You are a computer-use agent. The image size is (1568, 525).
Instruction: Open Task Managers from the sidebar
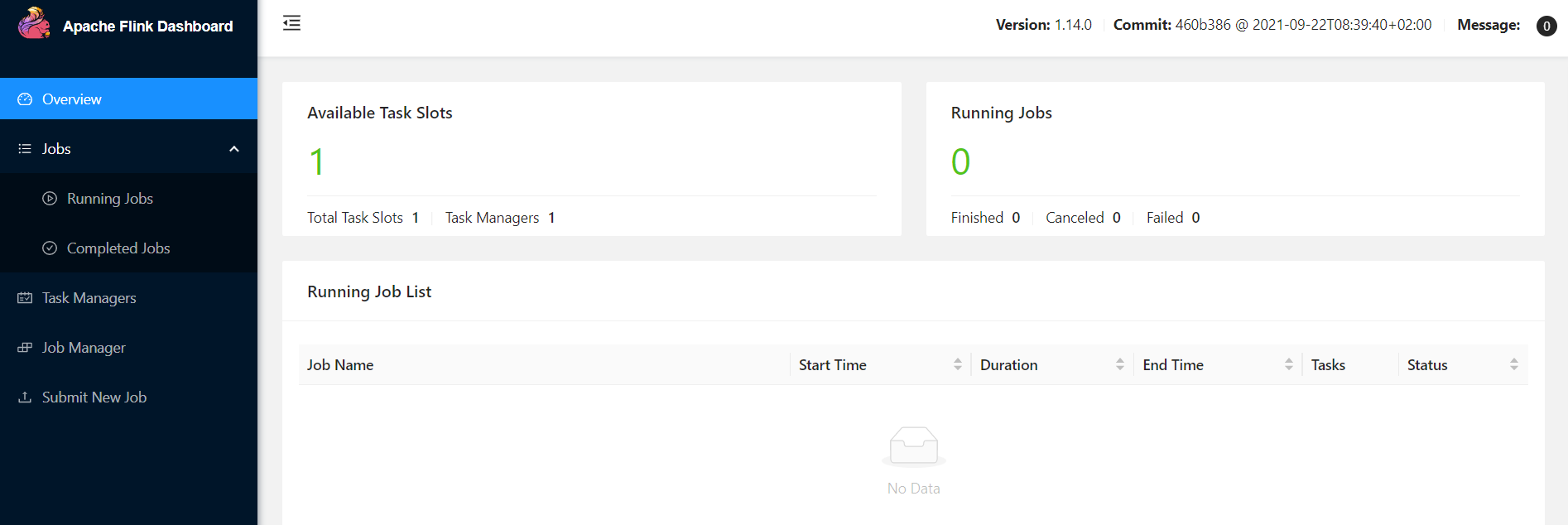pos(89,298)
